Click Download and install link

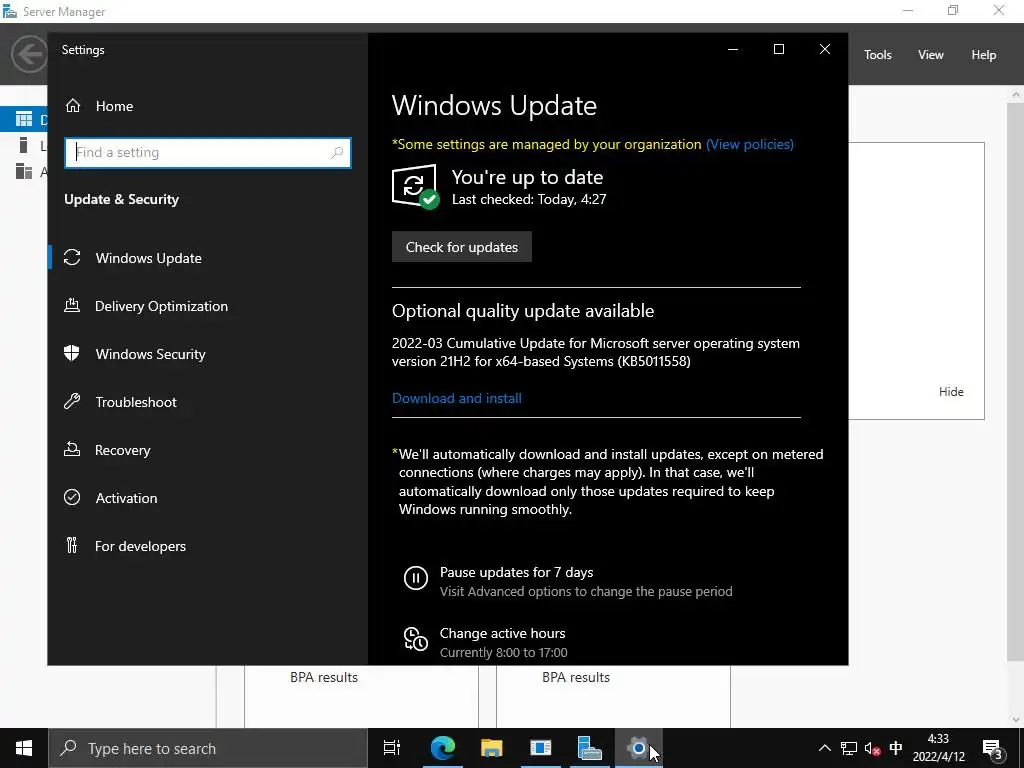(x=456, y=398)
